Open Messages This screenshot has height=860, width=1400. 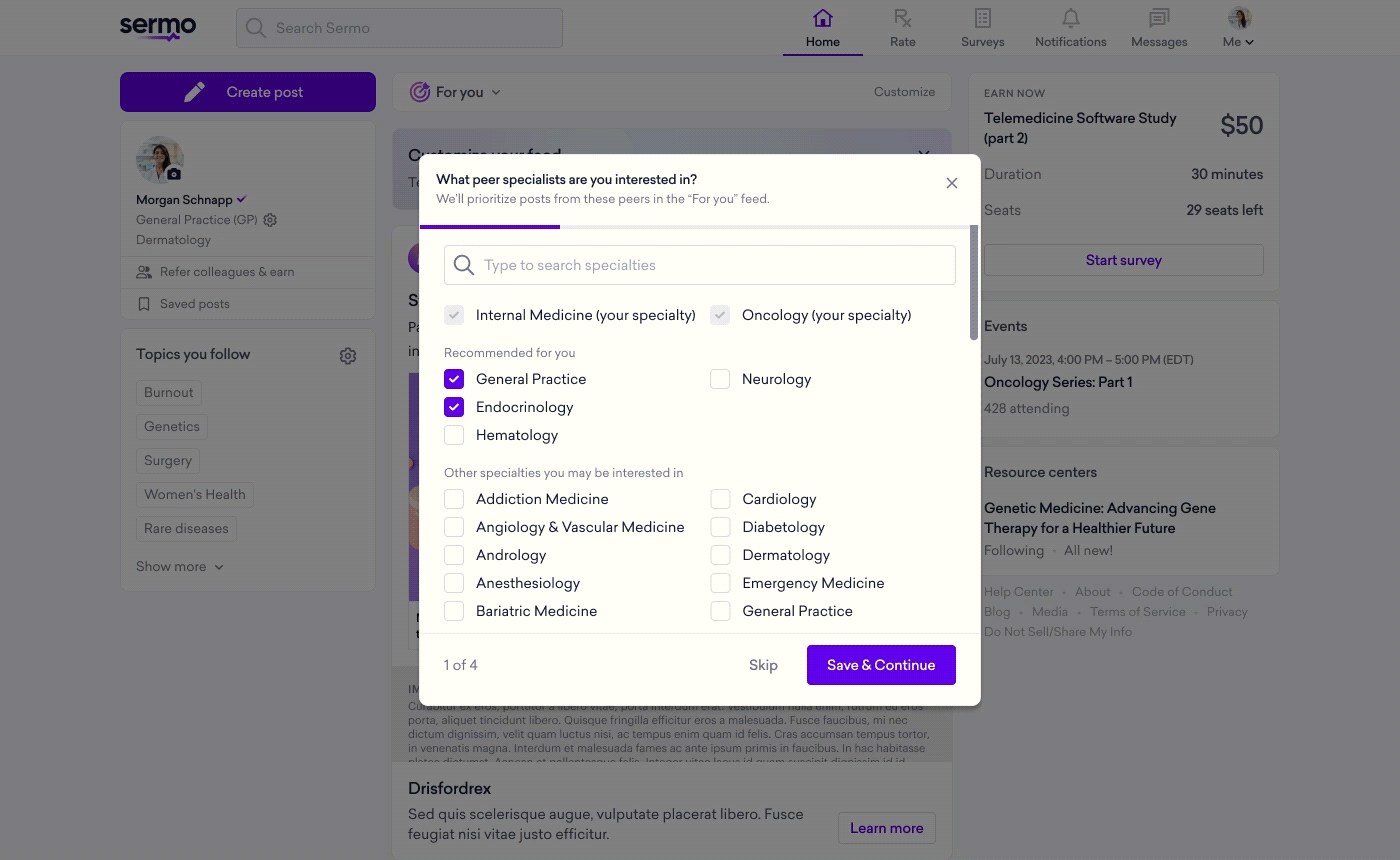[1159, 28]
